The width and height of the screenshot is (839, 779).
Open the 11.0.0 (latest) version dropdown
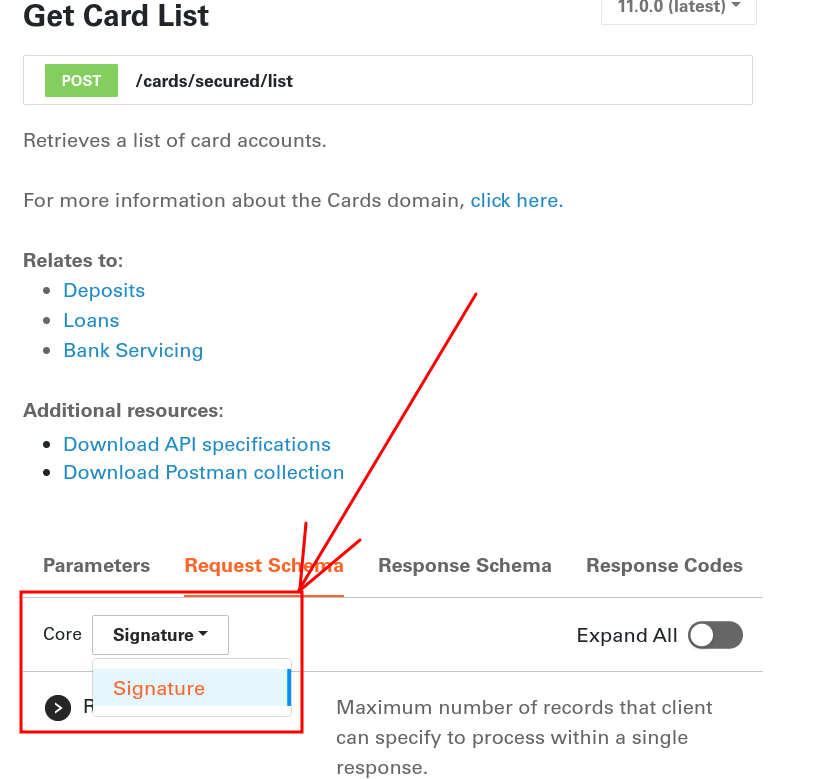(x=678, y=8)
